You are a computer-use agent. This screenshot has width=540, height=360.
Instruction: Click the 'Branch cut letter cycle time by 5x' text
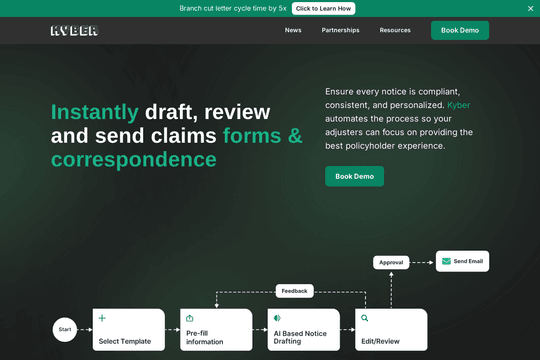pos(233,8)
